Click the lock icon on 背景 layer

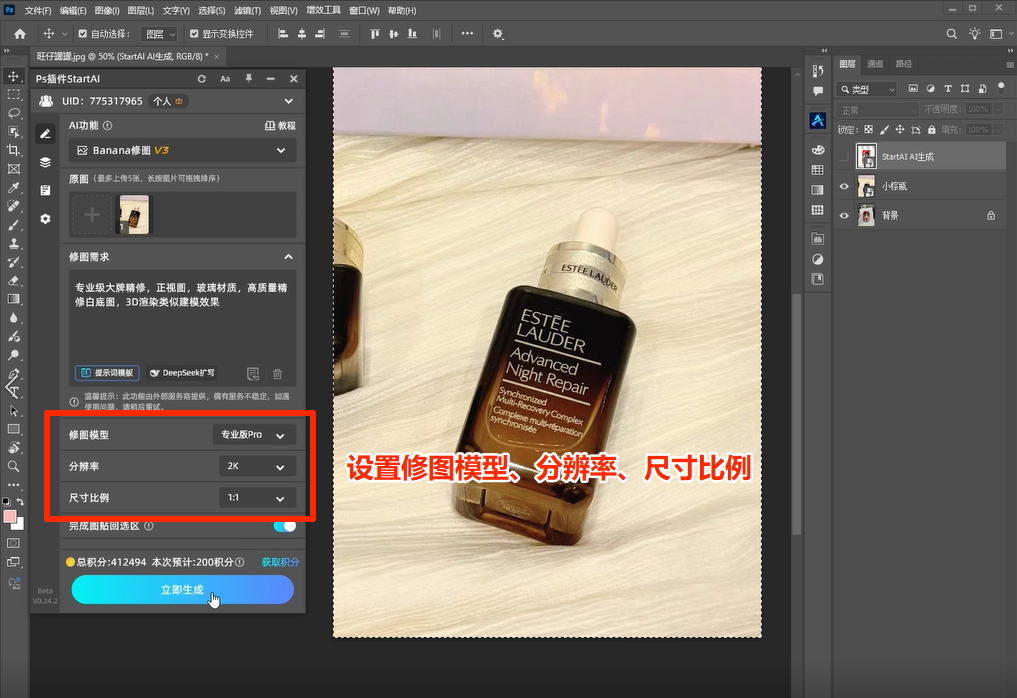click(991, 215)
